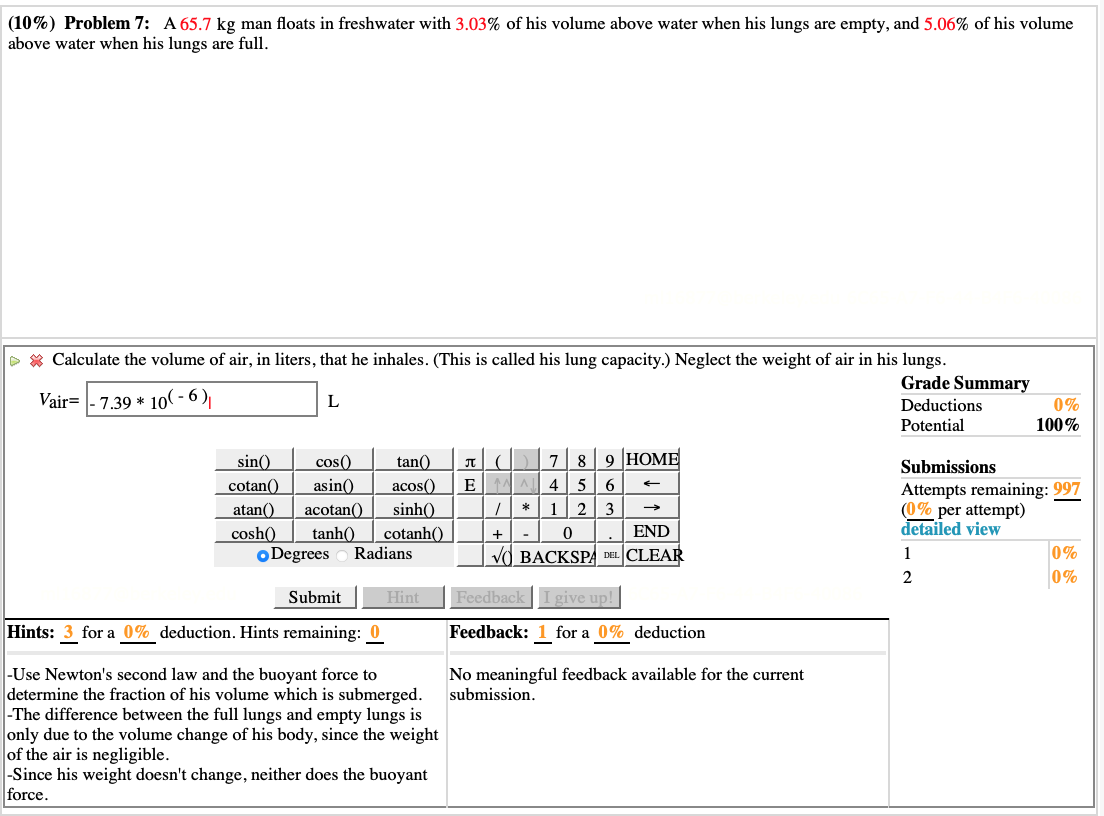Click the green triangle expander arrow

click(x=15, y=359)
